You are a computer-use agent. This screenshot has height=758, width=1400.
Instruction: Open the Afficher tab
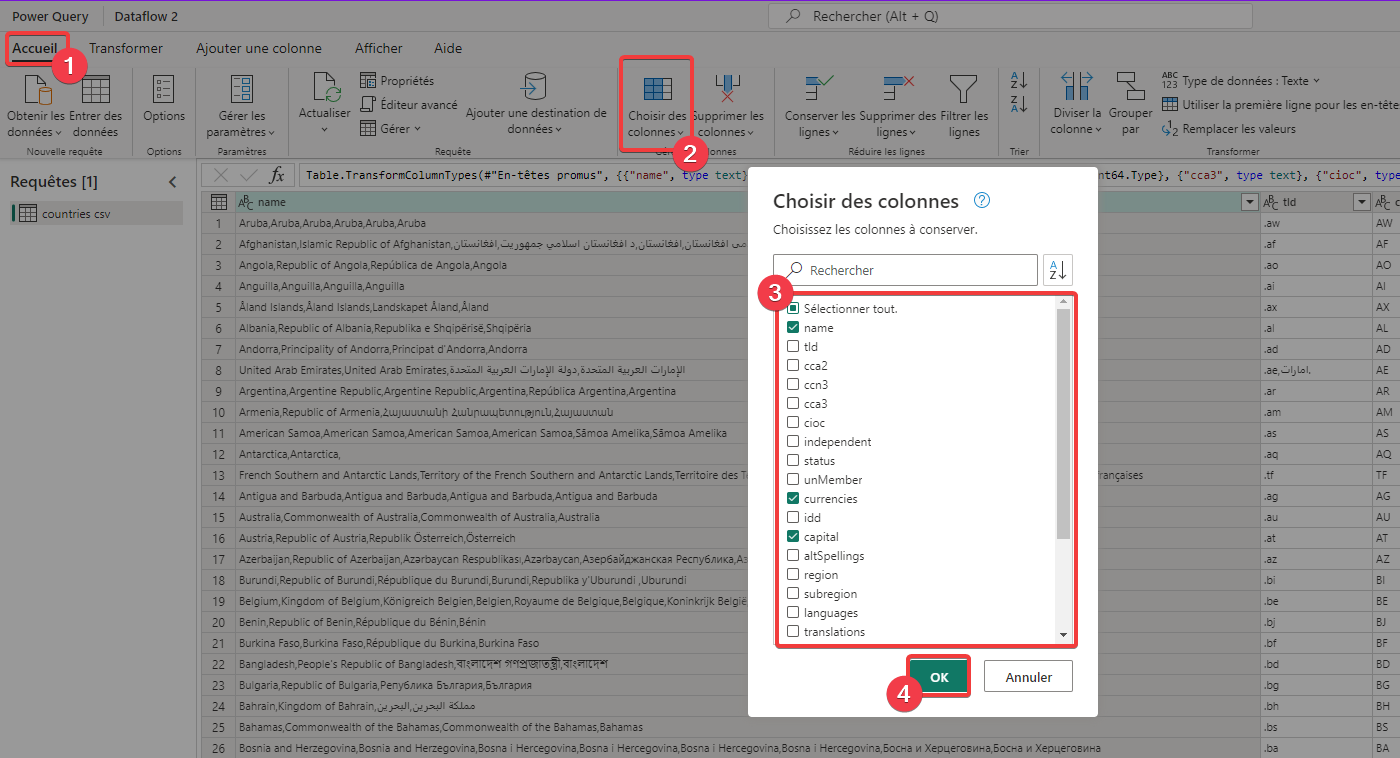coord(379,48)
